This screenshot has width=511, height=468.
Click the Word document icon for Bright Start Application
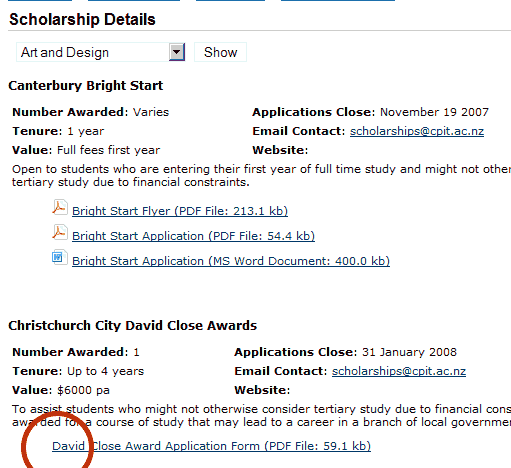click(60, 257)
